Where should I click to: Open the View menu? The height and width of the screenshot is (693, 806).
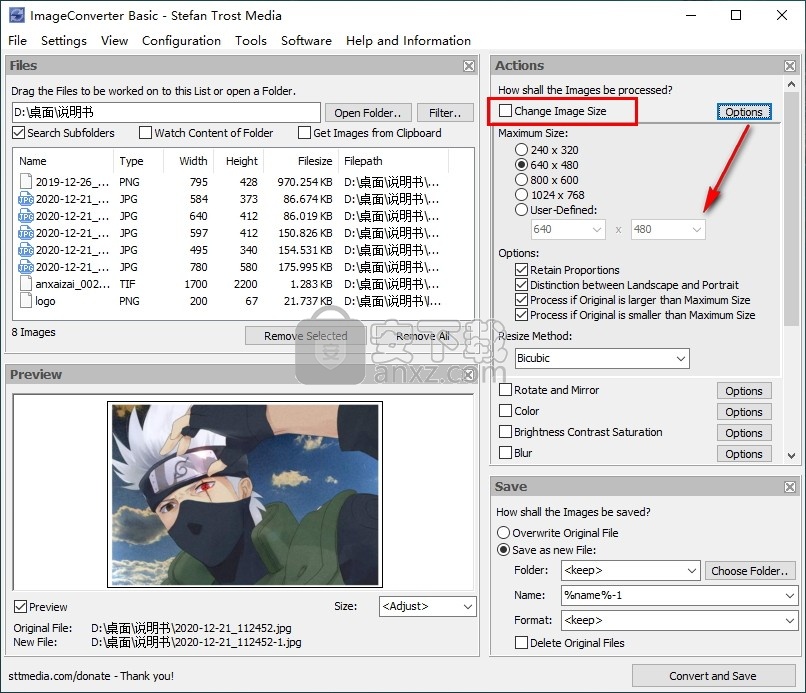pyautogui.click(x=114, y=41)
